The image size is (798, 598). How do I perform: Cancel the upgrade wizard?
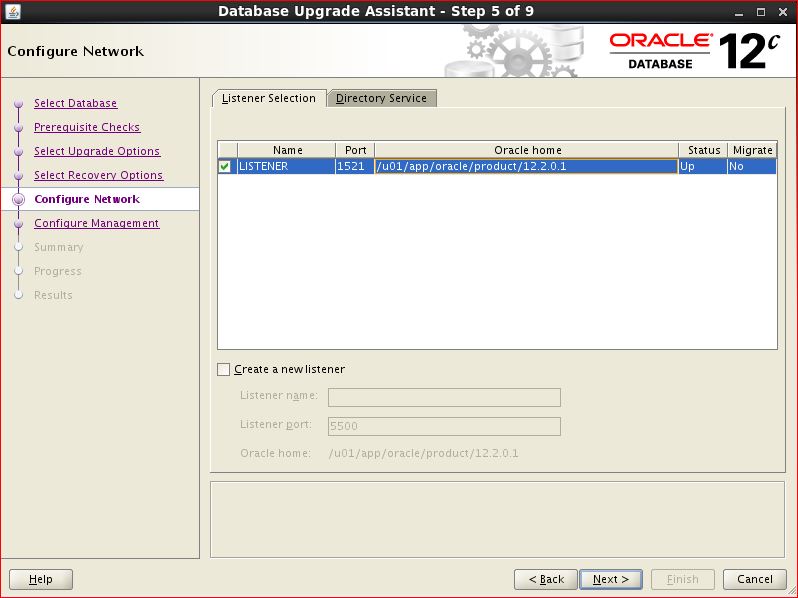(755, 579)
